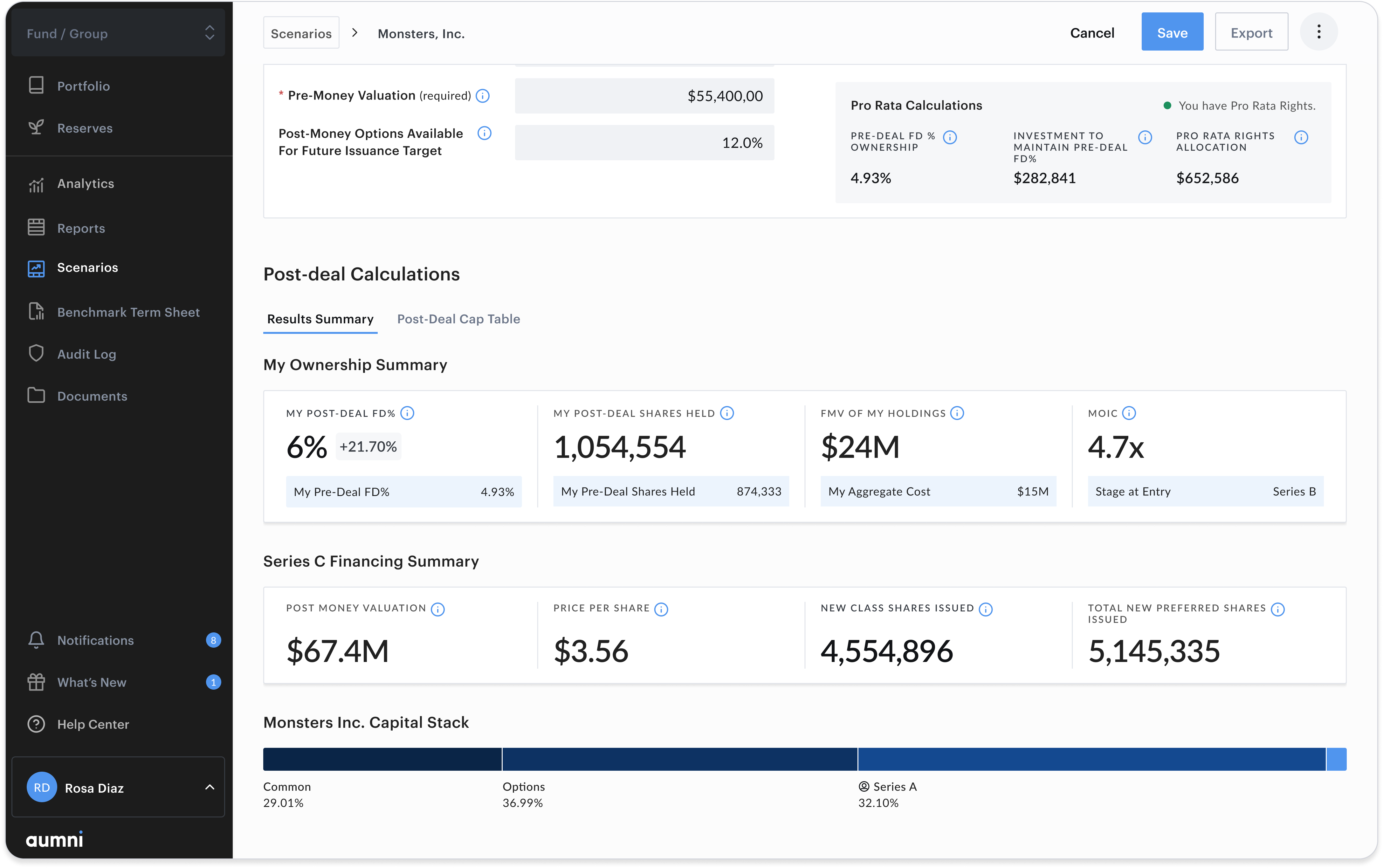Click info icon for New Class Shares Issued

pyautogui.click(x=985, y=609)
